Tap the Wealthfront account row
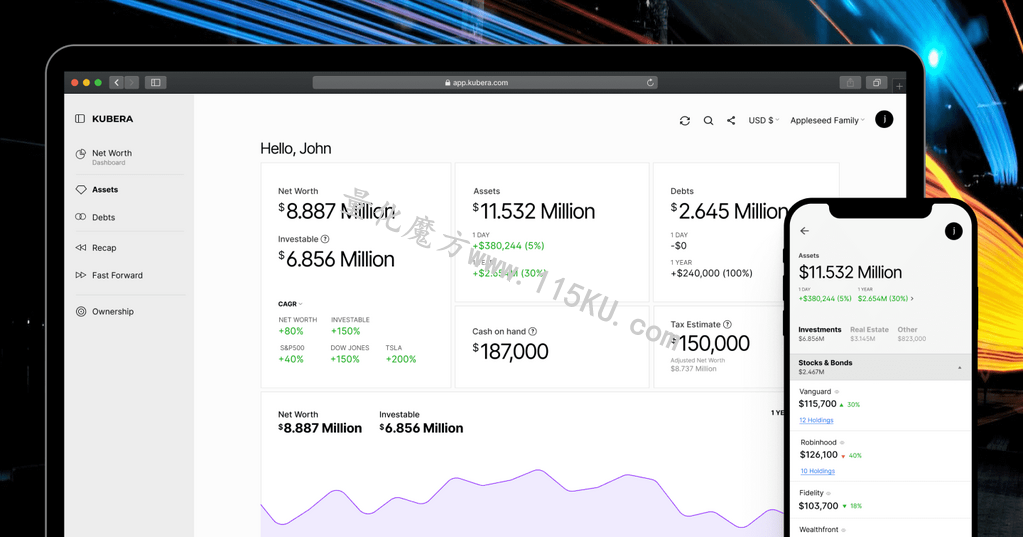This screenshot has height=537, width=1023. point(880,529)
